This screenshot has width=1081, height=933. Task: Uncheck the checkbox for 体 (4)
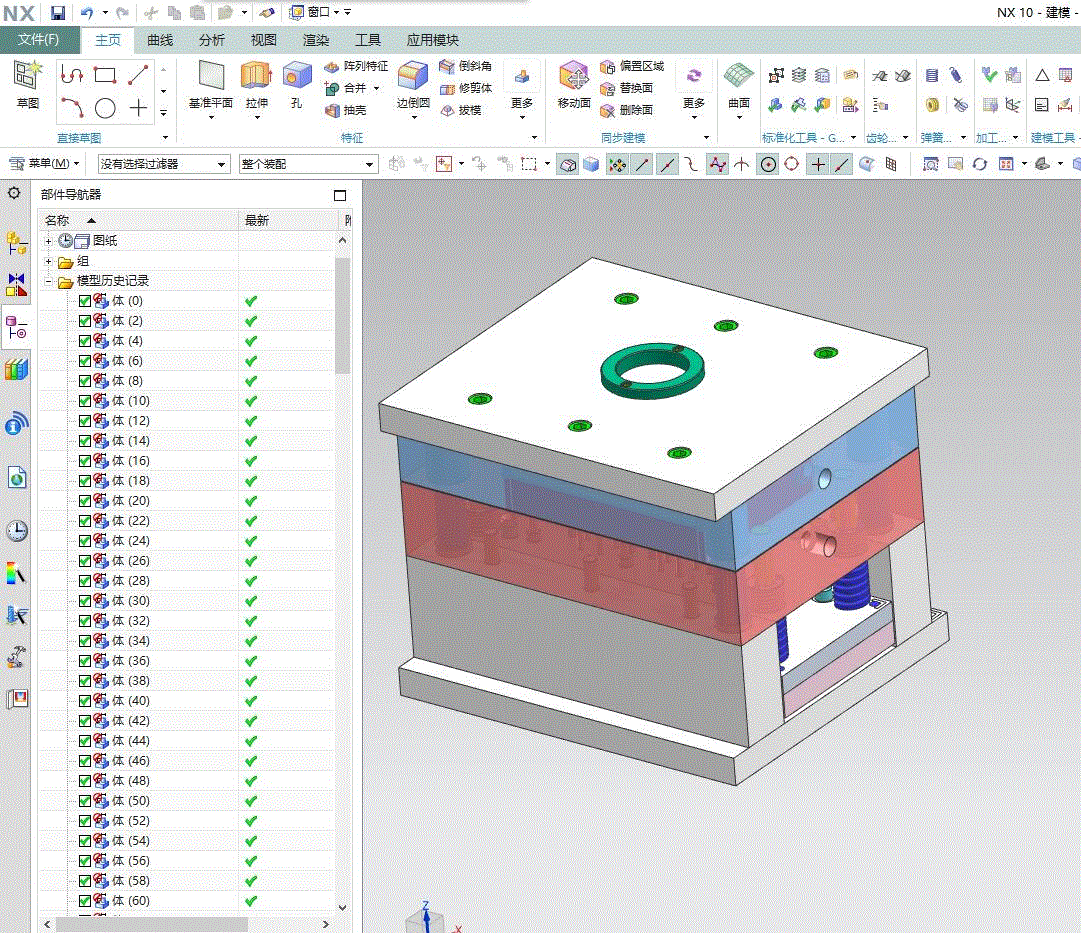pos(85,341)
